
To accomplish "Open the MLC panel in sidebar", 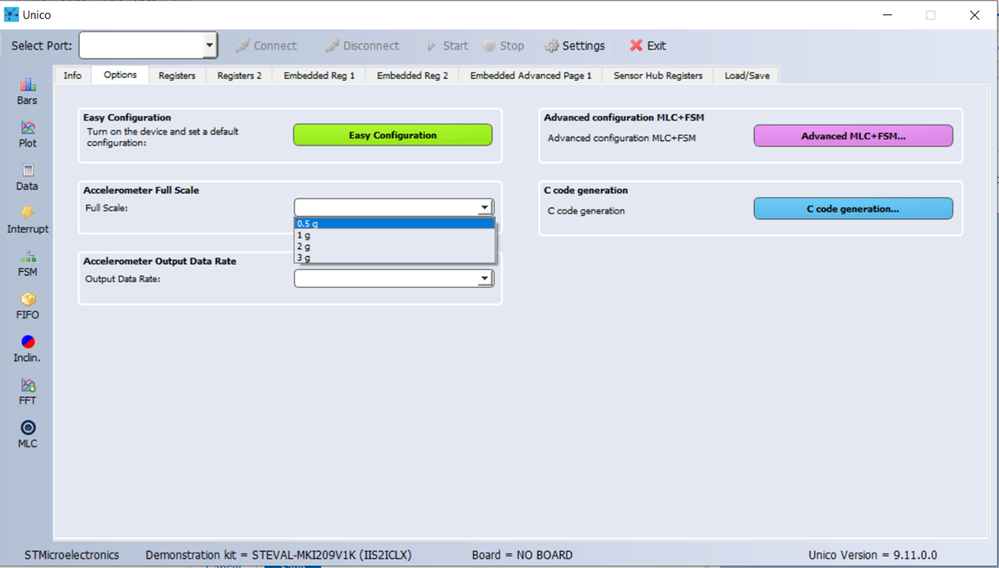I will click(x=27, y=435).
